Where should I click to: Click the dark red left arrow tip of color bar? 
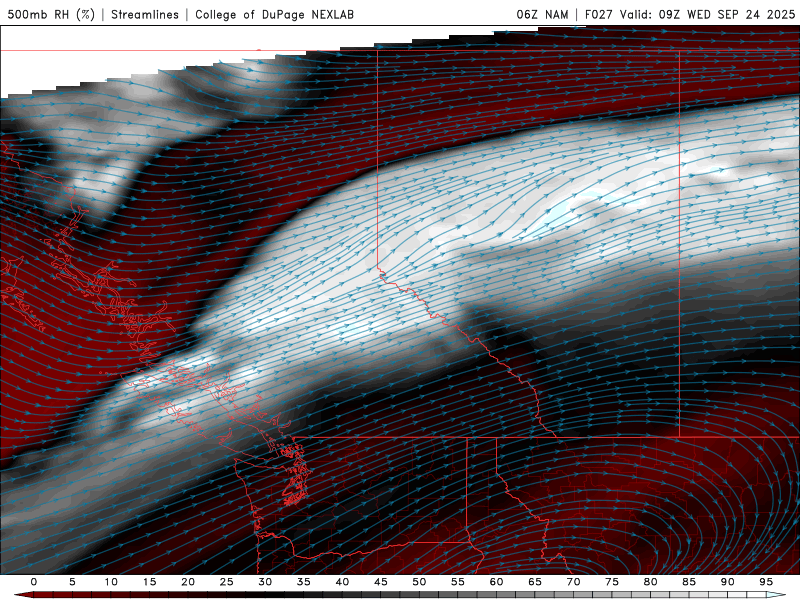pyautogui.click(x=24, y=595)
